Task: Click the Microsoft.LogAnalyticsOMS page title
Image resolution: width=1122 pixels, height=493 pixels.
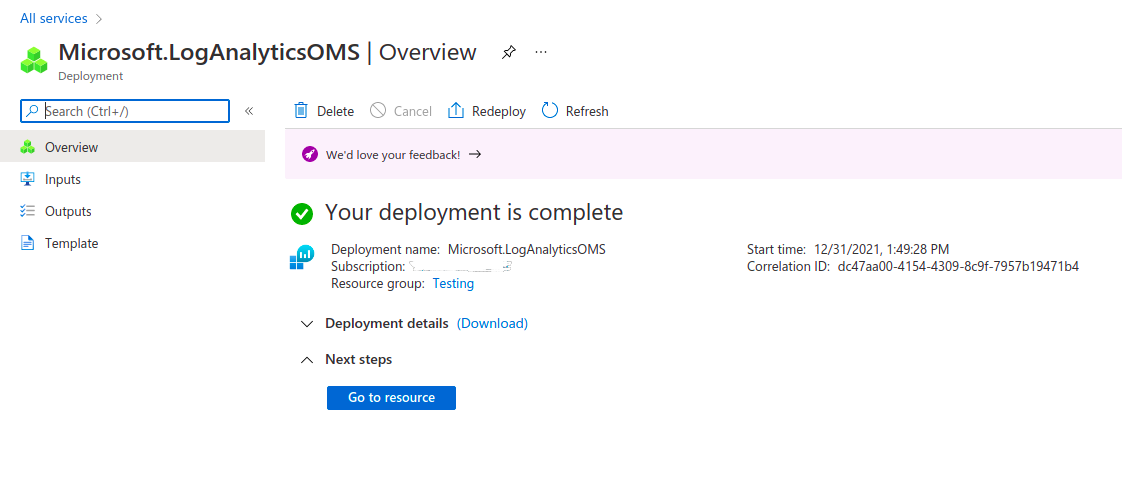Action: [x=209, y=52]
